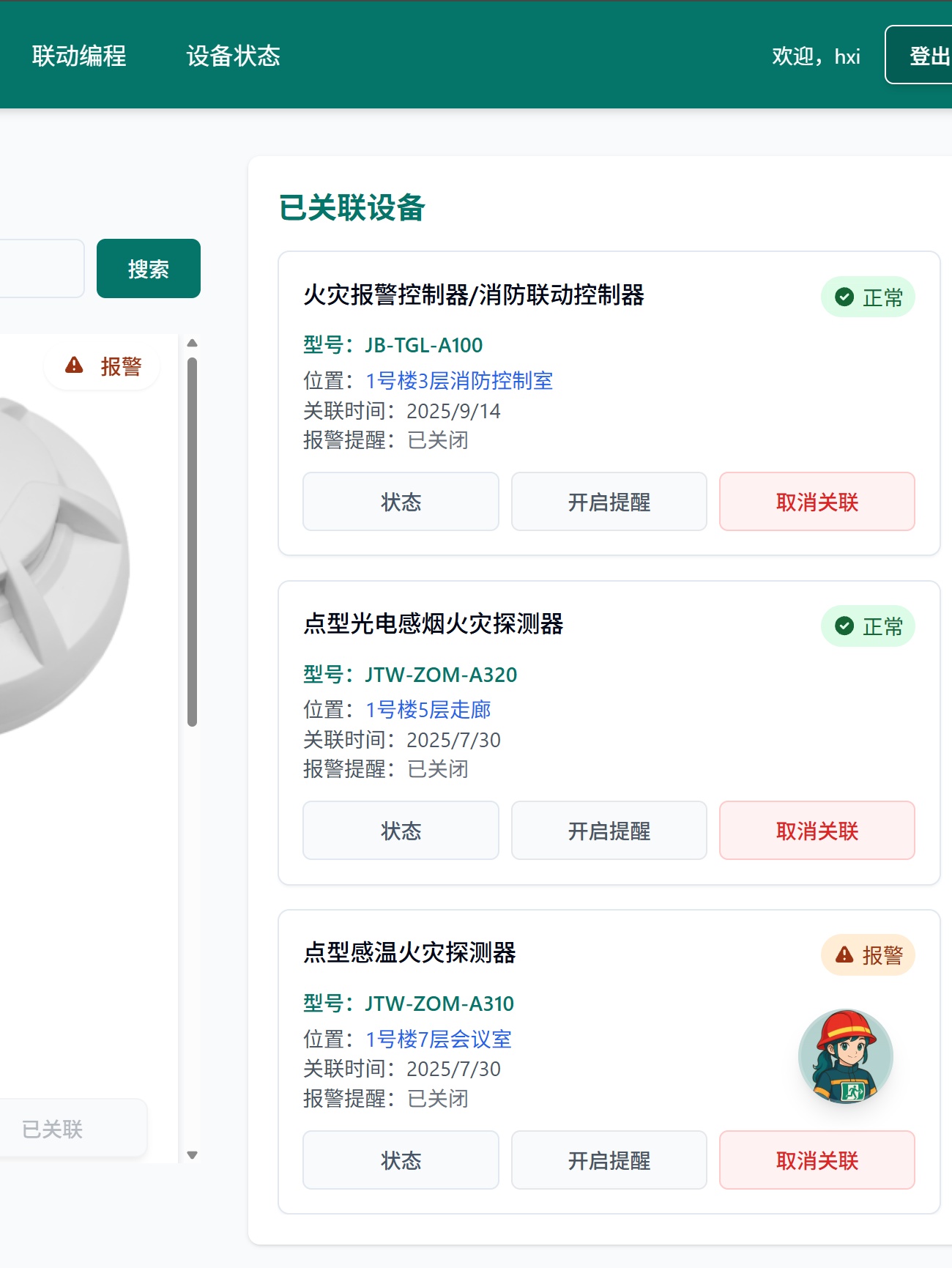This screenshot has height=1268, width=952.
Task: Click the search text input field
Action: 40,268
